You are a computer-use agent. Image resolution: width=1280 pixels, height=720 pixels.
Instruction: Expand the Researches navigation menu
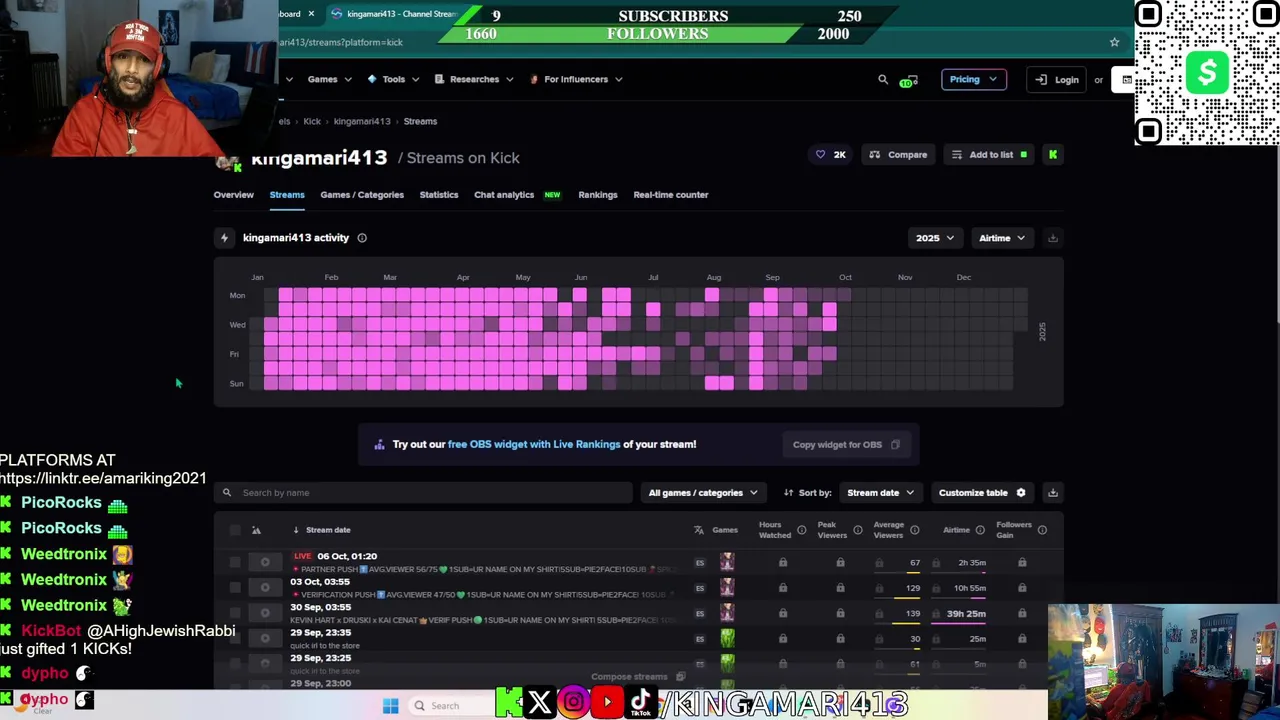click(474, 79)
